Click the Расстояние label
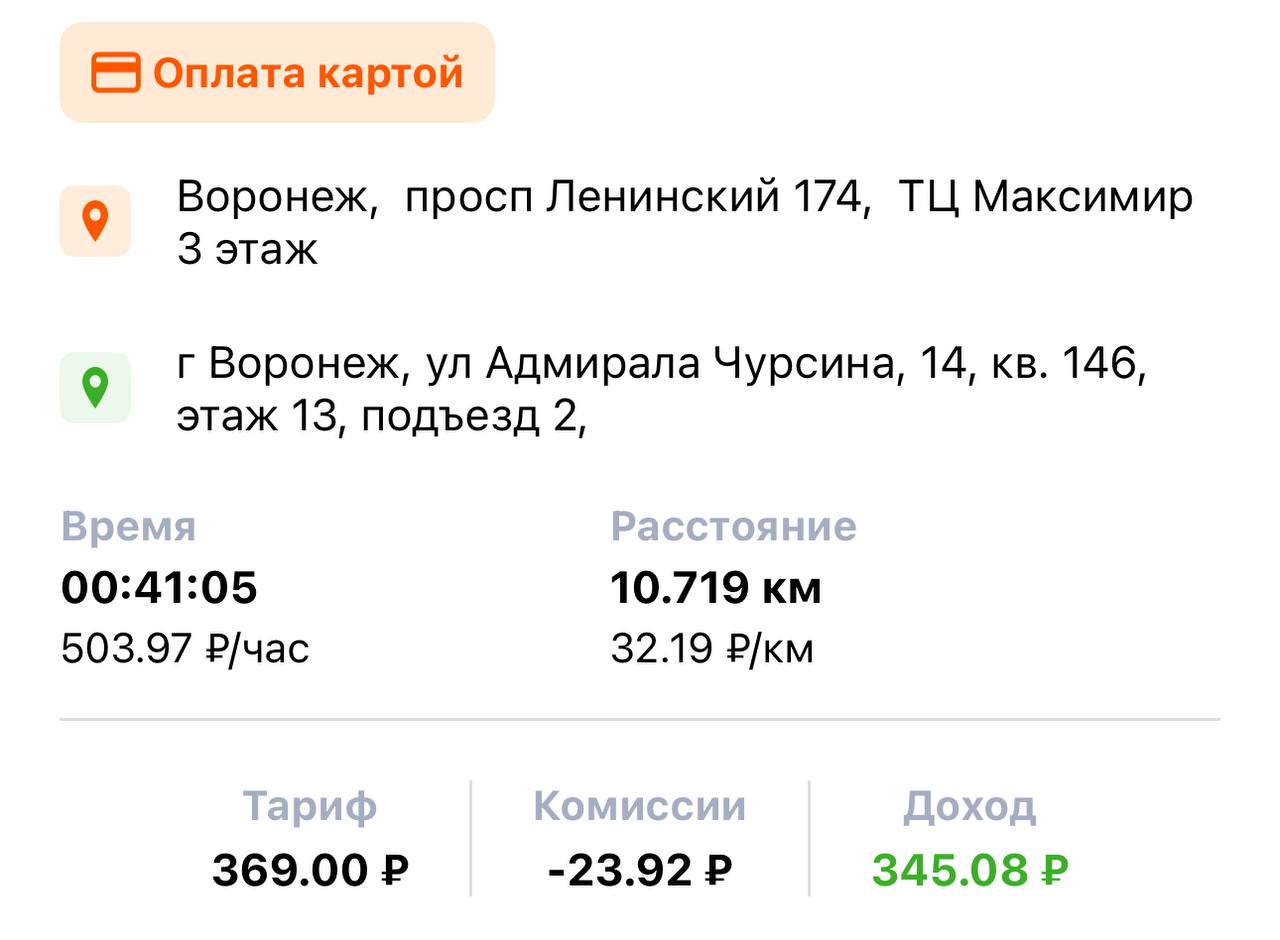 coord(733,526)
